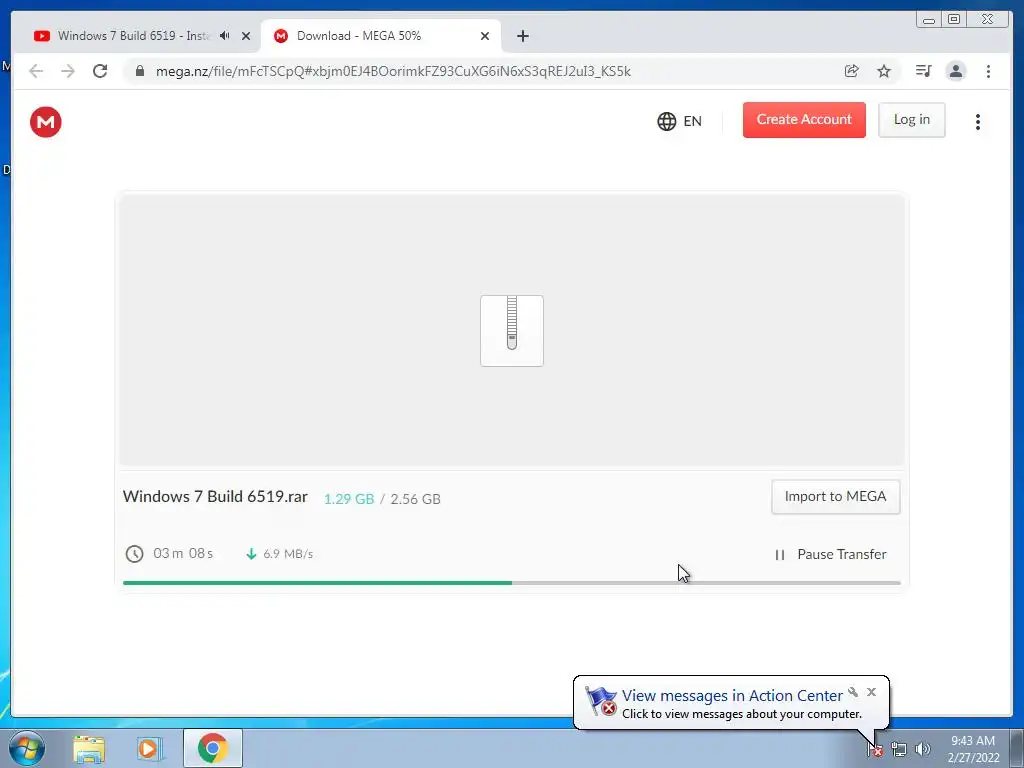Click Import to MEGA button
Screen dimensions: 1024x768
tap(835, 496)
